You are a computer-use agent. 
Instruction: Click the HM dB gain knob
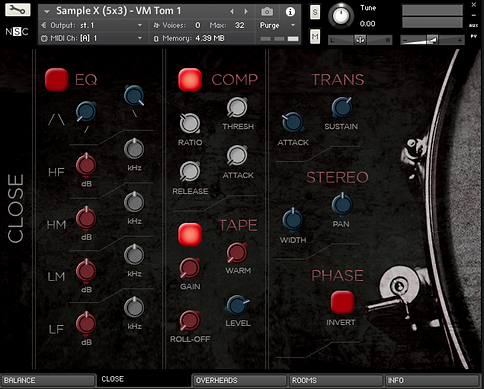coord(86,219)
